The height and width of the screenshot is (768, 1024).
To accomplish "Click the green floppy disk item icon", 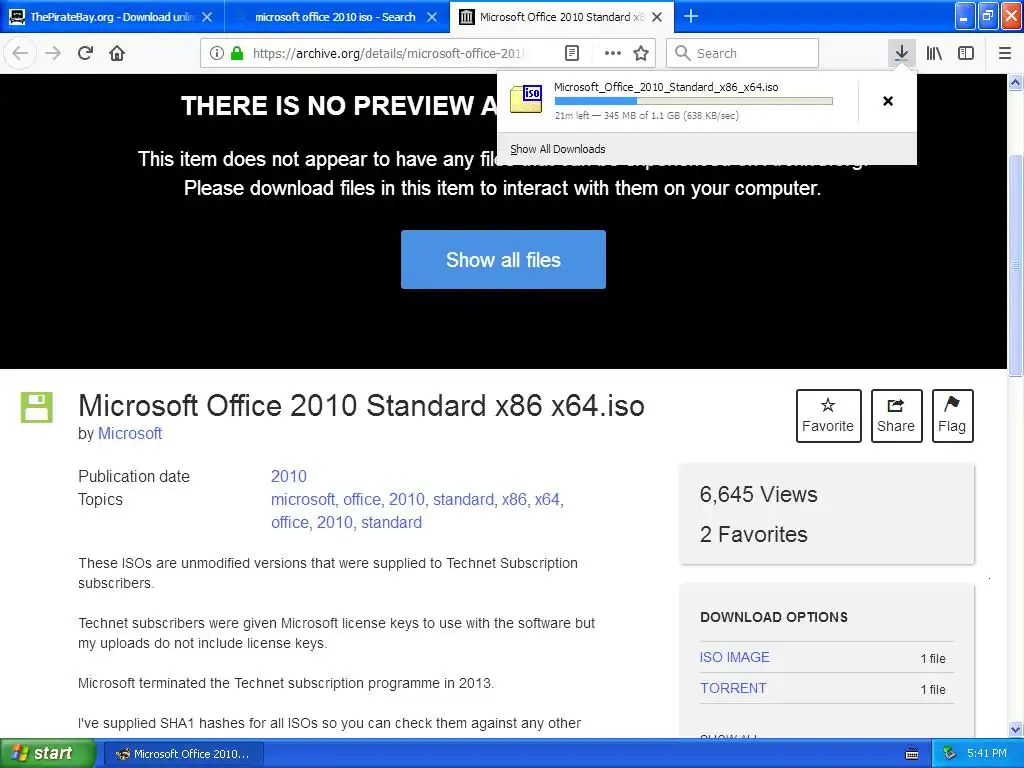I will pos(37,408).
